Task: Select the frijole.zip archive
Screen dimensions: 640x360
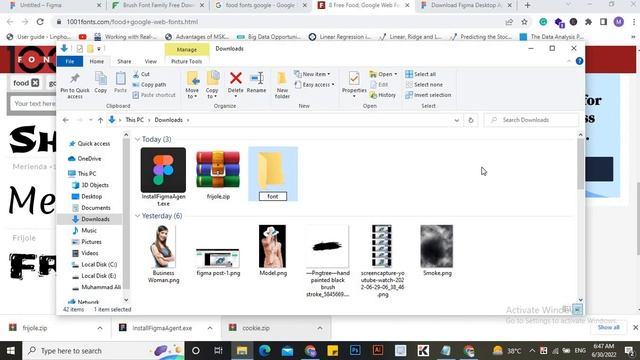Action: point(218,174)
